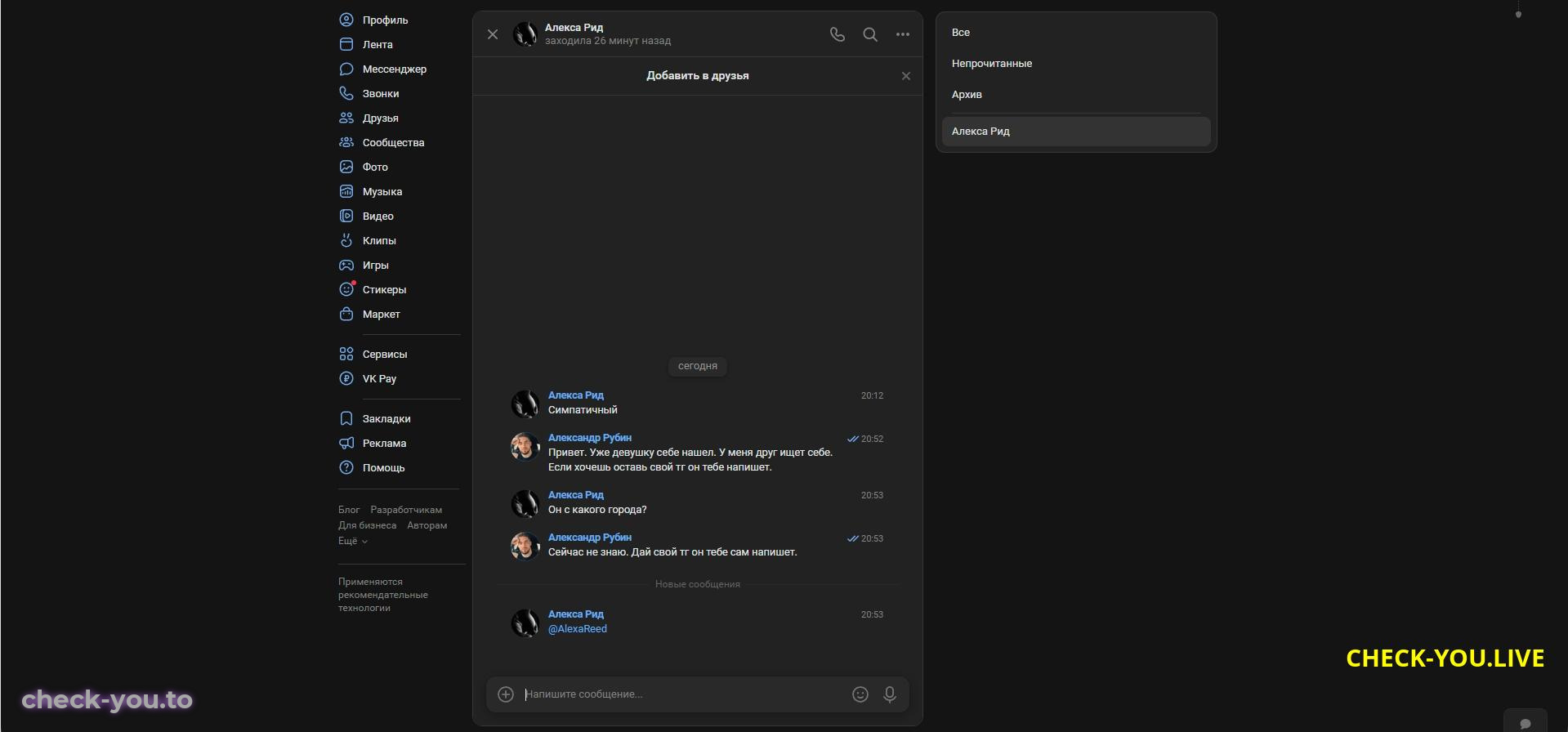
Task: Open the Разработчикам footer link
Action: (406, 510)
